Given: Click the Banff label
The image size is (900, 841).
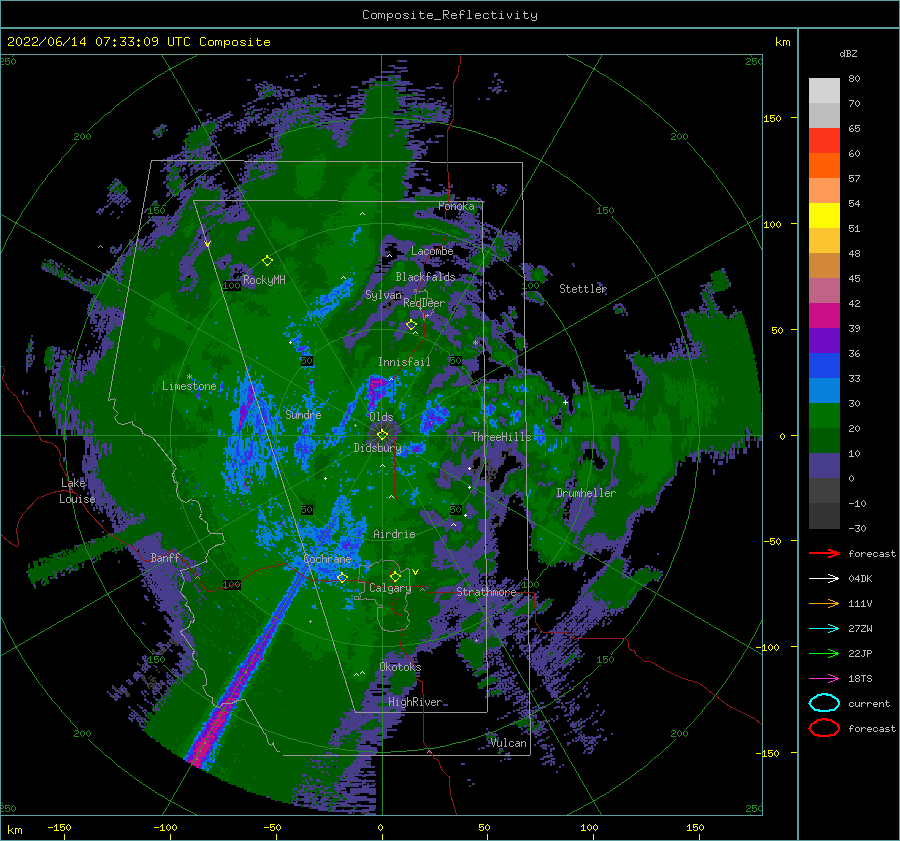Looking at the screenshot, I should (165, 557).
